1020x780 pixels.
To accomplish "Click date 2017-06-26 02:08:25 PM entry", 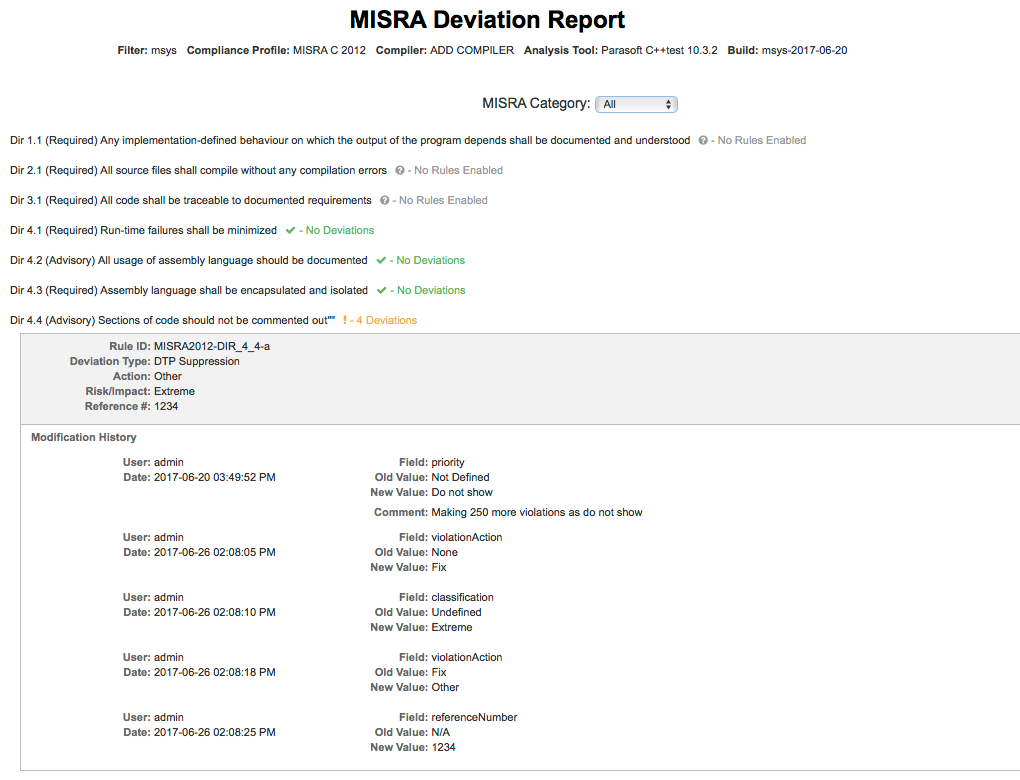I will point(215,731).
